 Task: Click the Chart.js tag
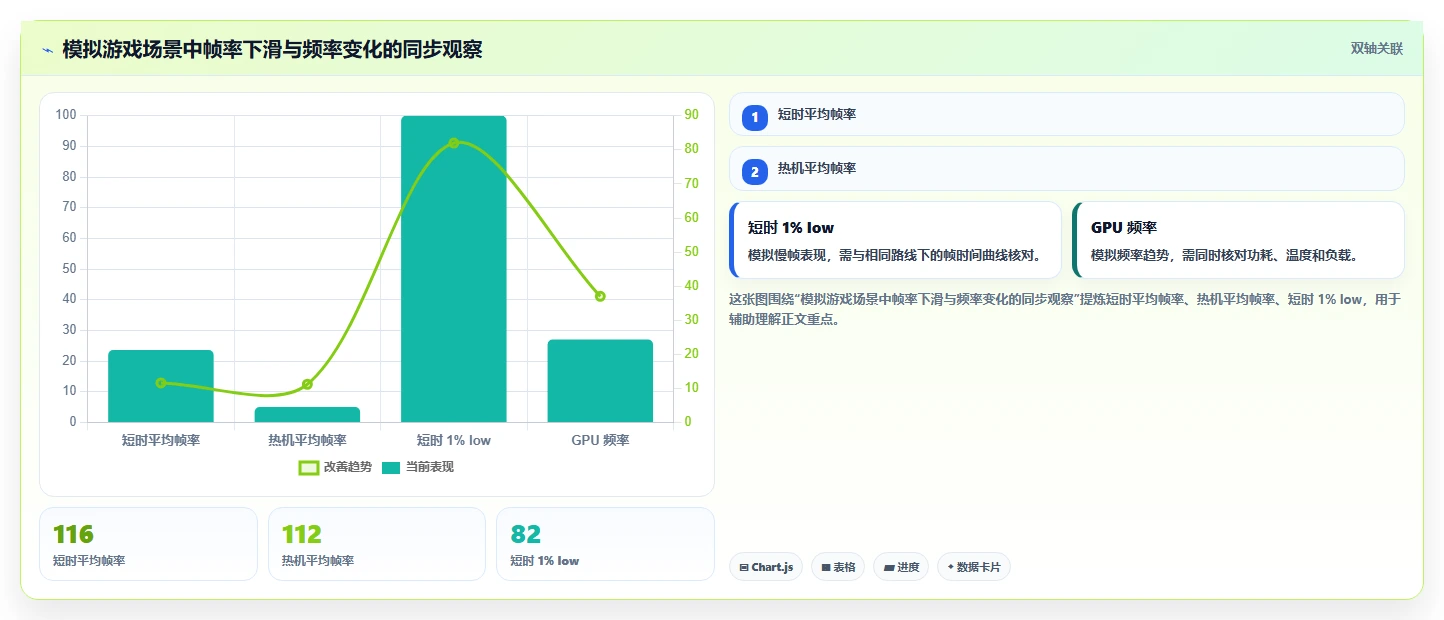766,567
